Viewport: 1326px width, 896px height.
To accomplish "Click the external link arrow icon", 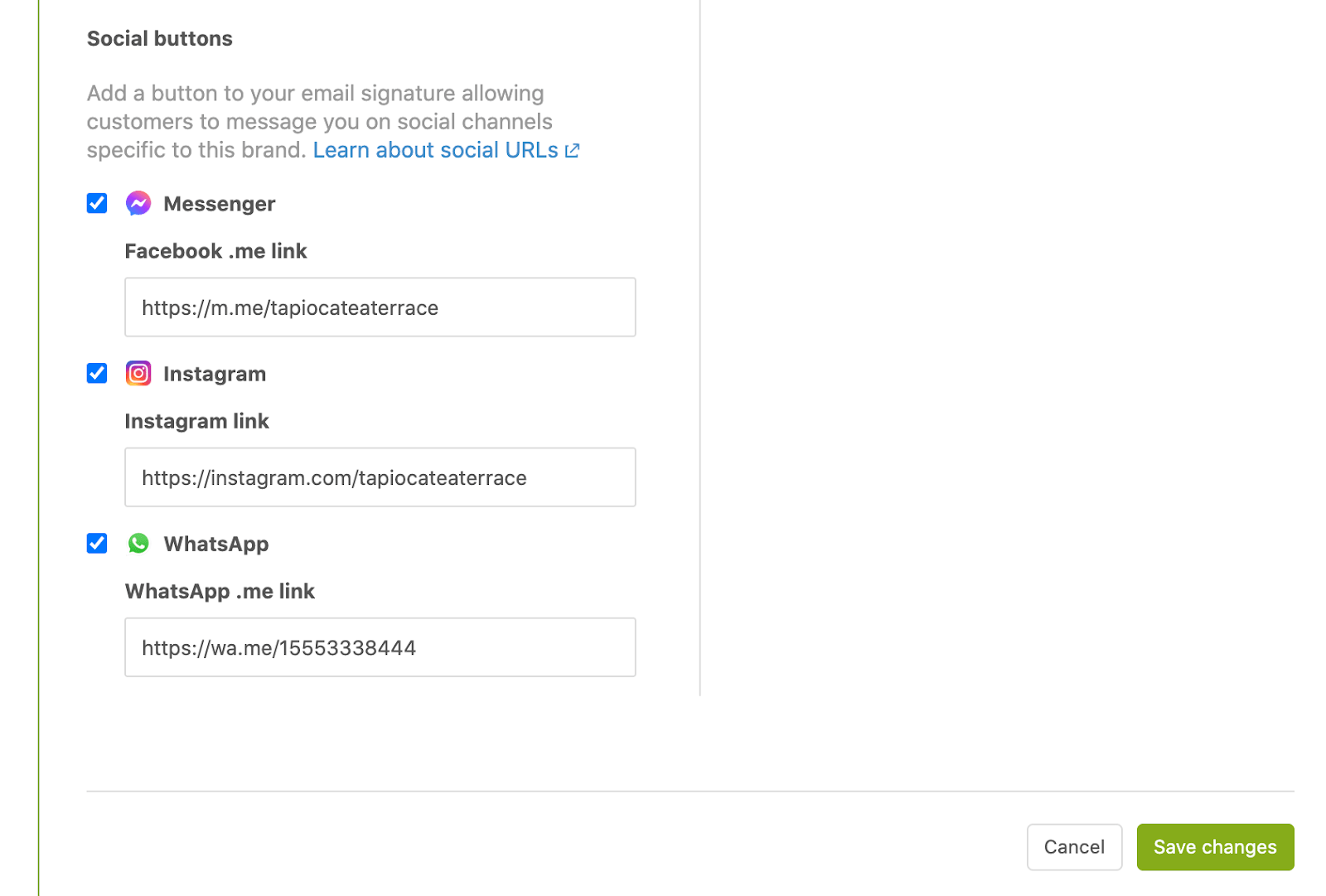I will (572, 151).
